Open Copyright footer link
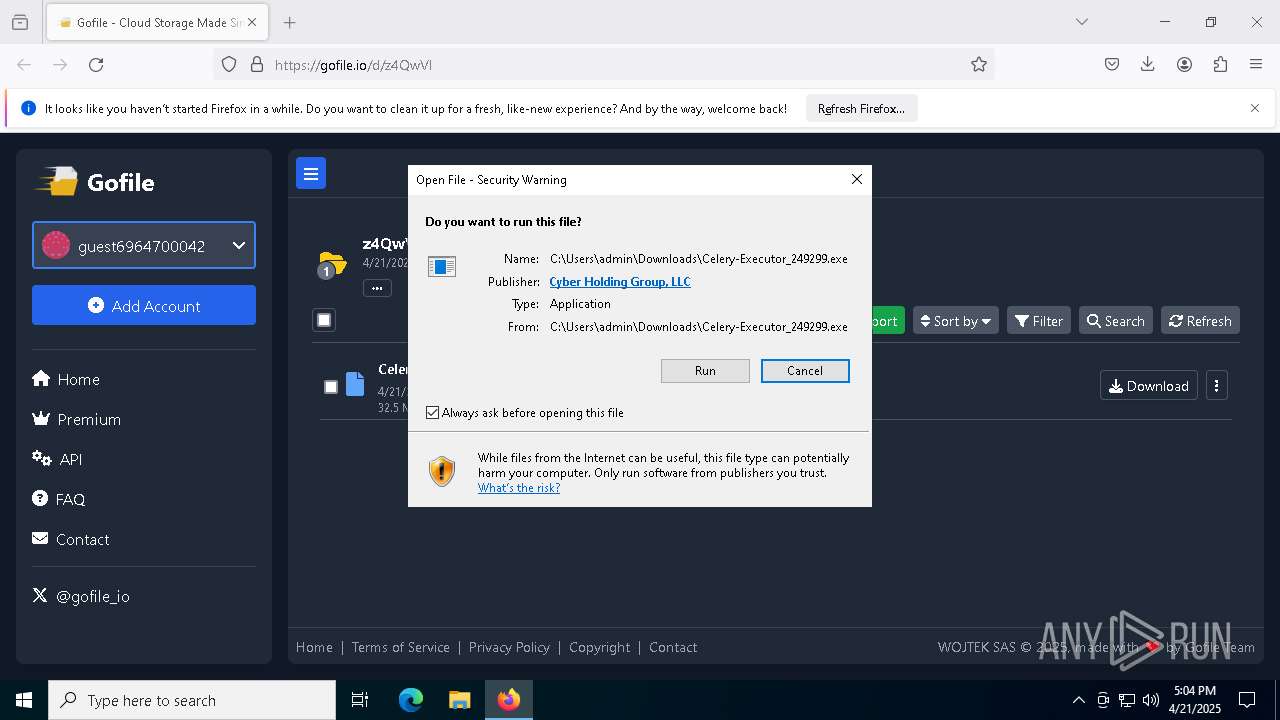This screenshot has width=1280, height=720. tap(599, 647)
